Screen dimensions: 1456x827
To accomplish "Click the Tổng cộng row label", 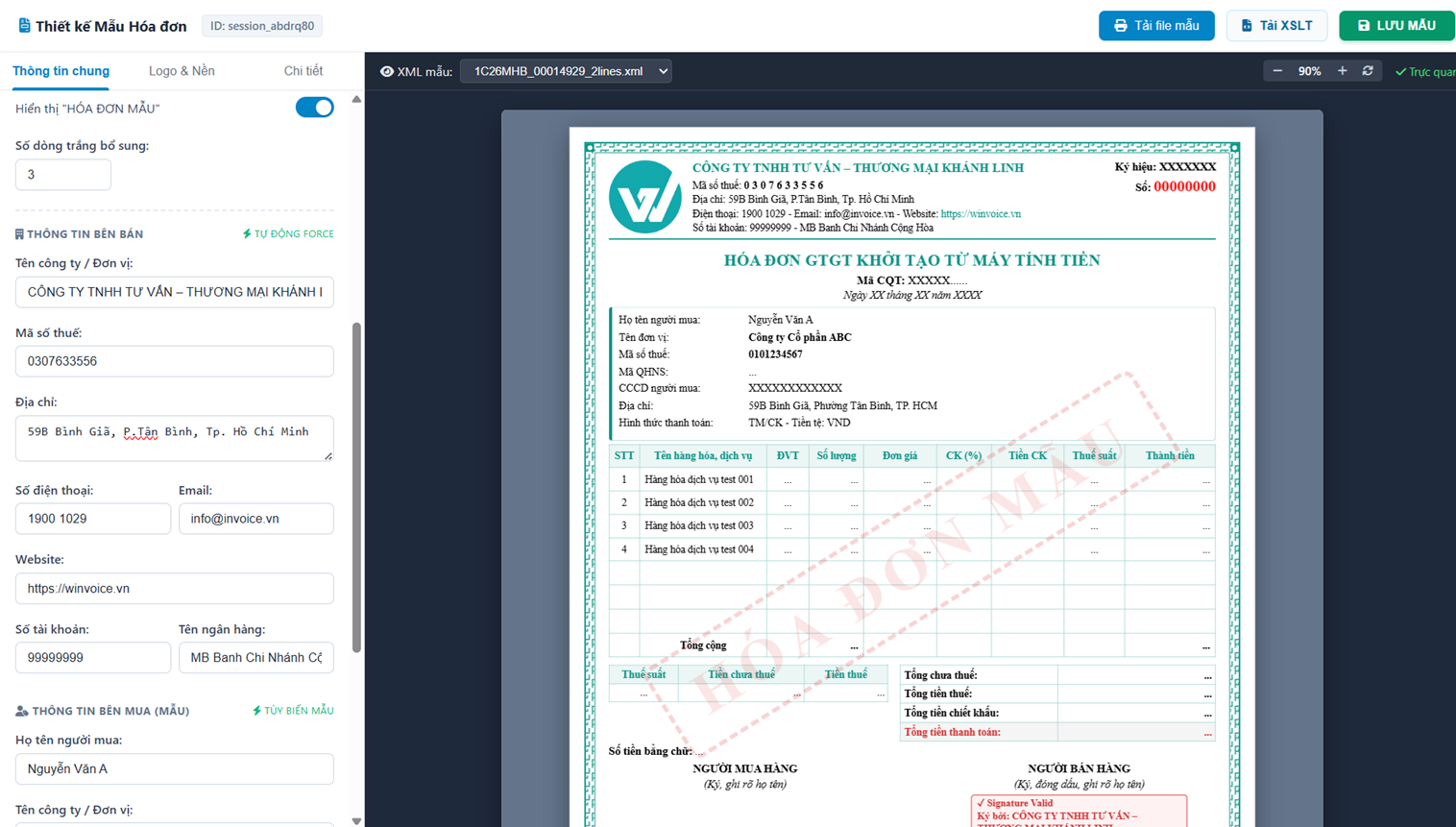I will (x=703, y=645).
